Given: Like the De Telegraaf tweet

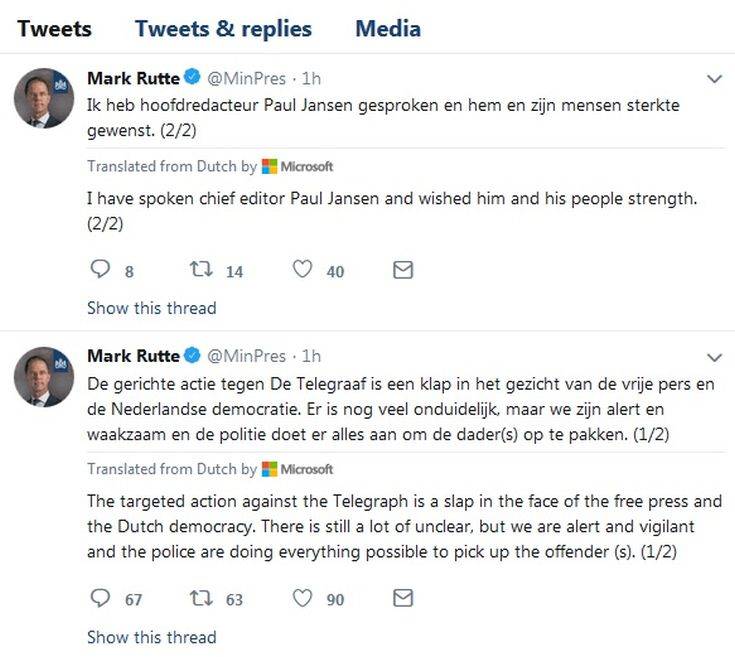Looking at the screenshot, I should [304, 598].
